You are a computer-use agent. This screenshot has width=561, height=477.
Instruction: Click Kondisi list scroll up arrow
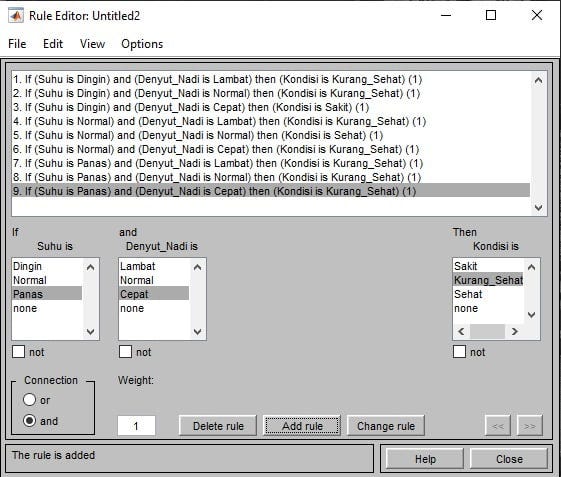[532, 267]
